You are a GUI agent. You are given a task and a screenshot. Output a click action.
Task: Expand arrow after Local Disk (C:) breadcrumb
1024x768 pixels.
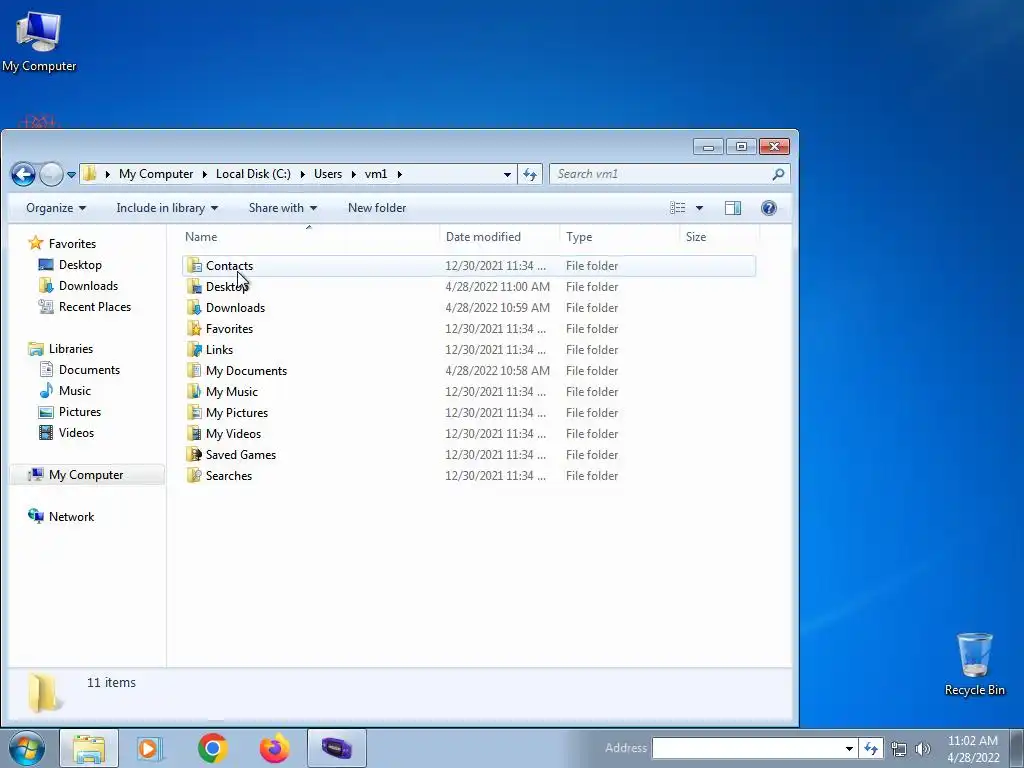pyautogui.click(x=302, y=174)
